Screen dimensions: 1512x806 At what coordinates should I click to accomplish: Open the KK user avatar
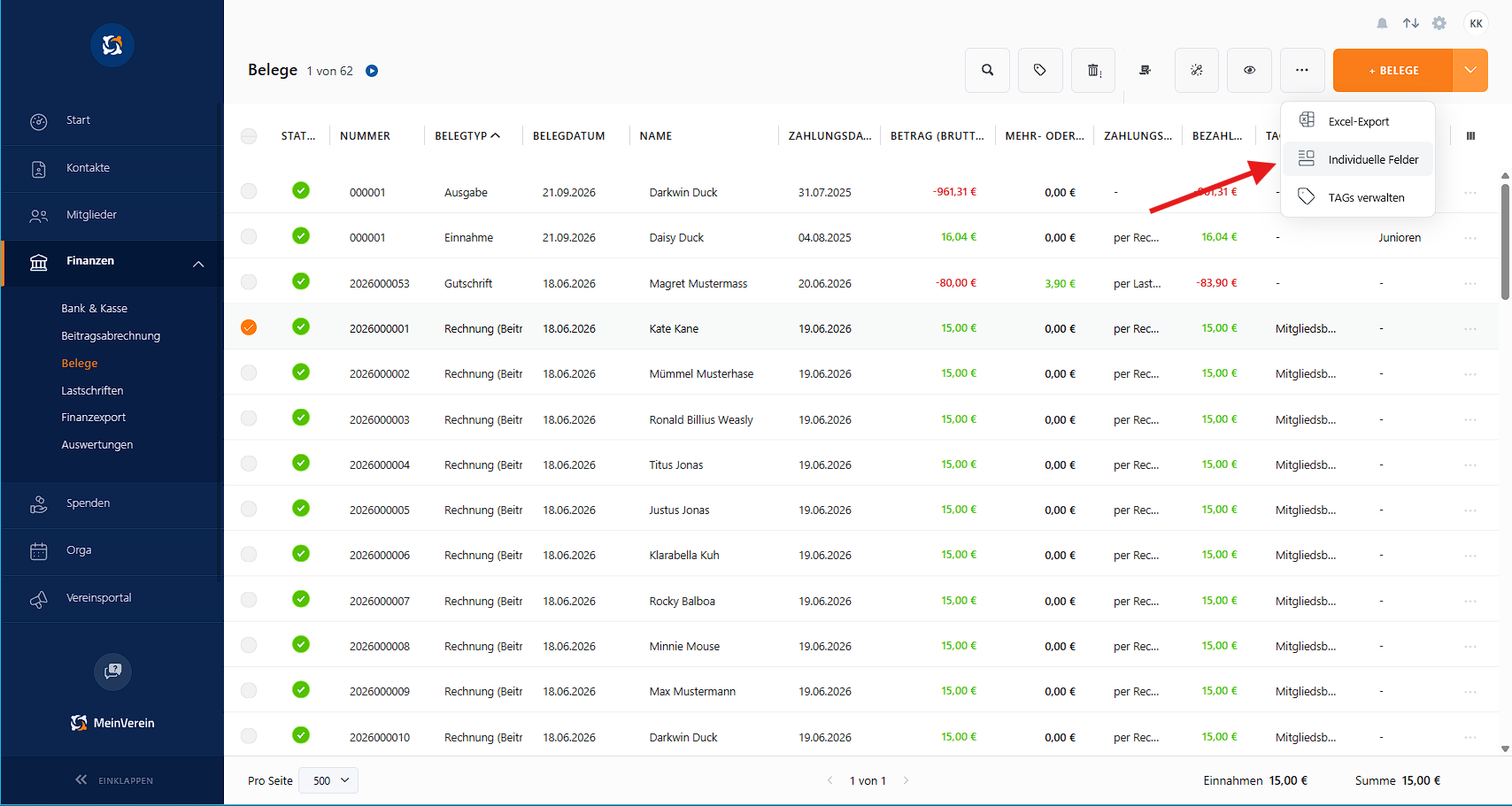pos(1476,24)
